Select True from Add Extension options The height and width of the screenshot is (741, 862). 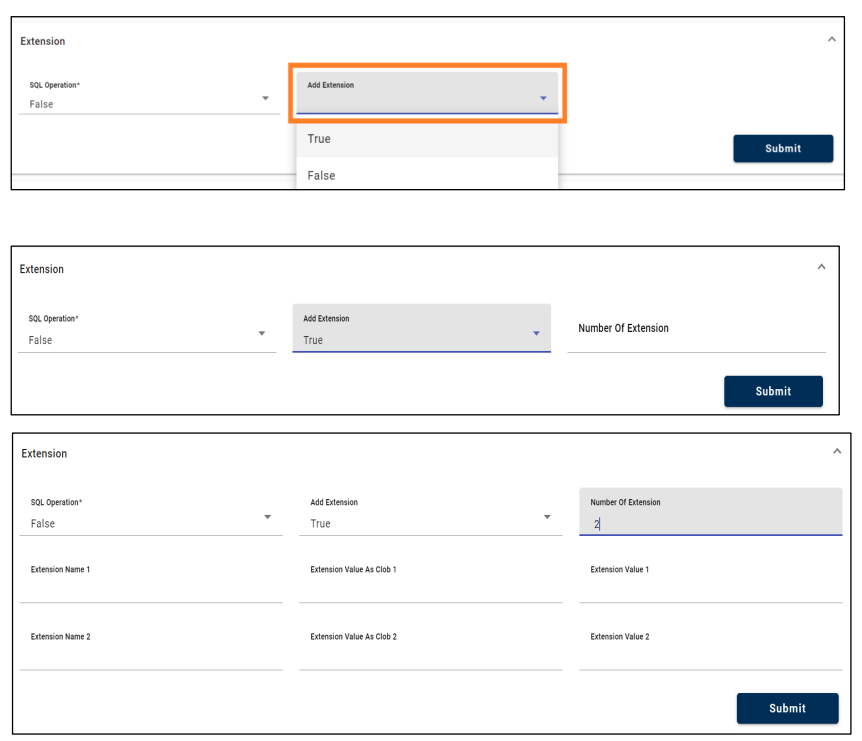click(x=427, y=139)
